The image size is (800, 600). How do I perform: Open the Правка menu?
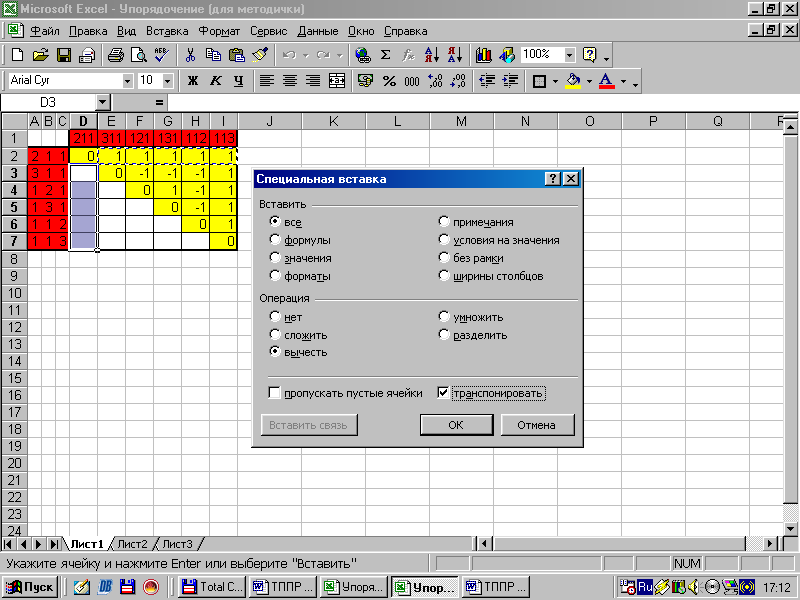point(88,31)
